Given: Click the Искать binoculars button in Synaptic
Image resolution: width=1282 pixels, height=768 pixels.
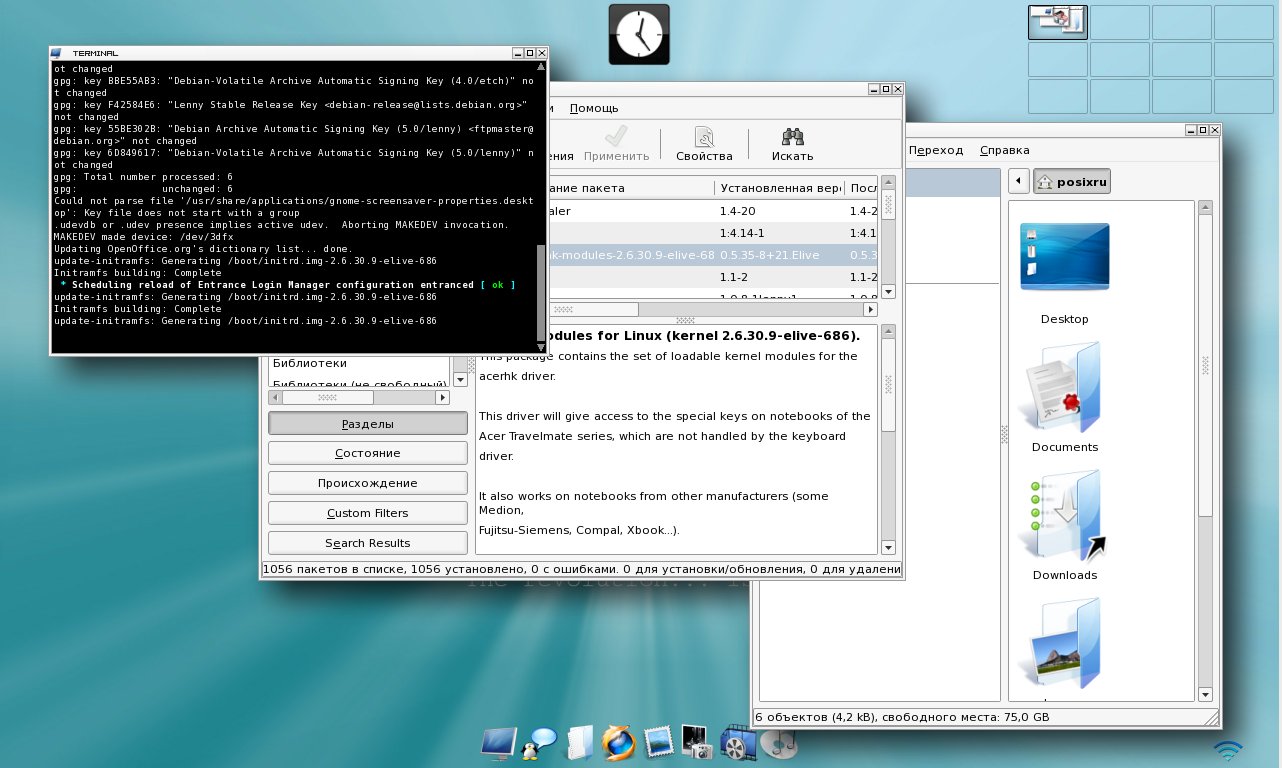Looking at the screenshot, I should tap(793, 144).
